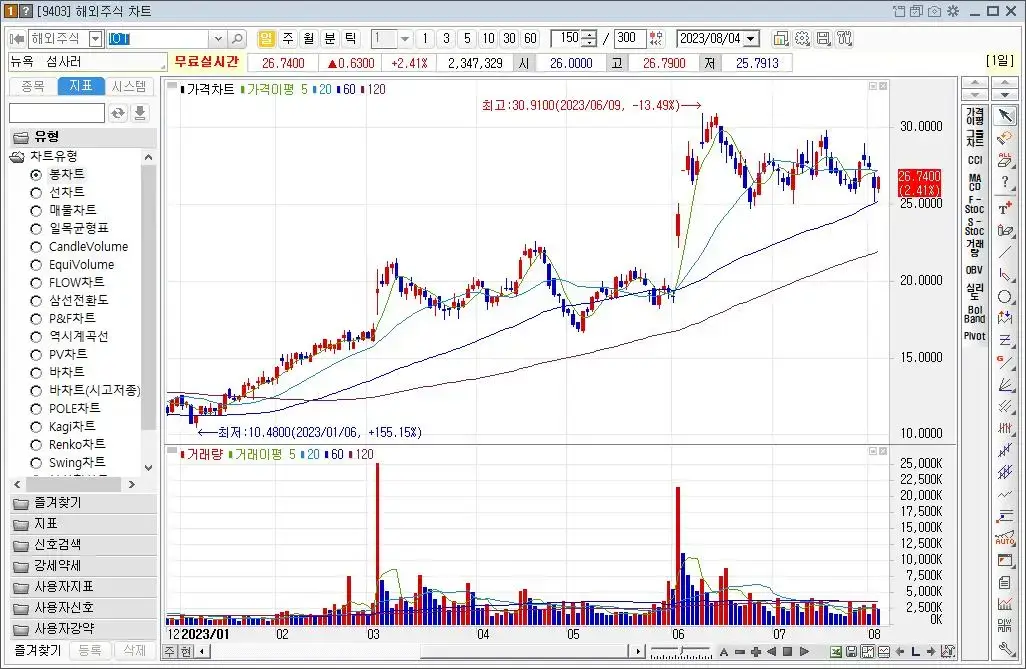
Task: Select the arrow pointer tool
Action: 1005,116
